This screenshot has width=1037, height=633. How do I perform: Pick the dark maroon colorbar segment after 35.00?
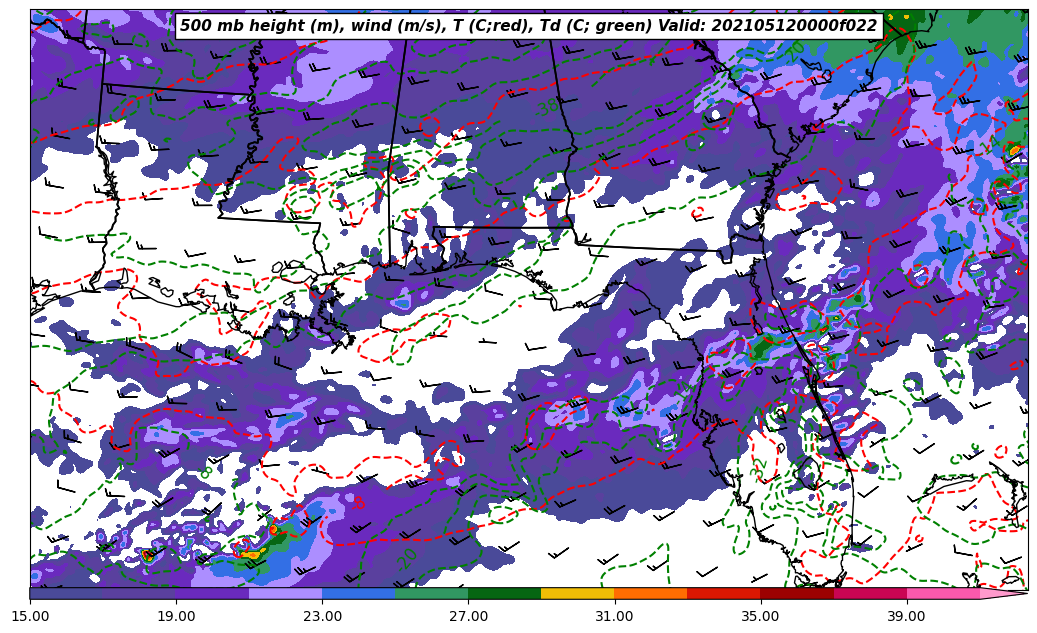pos(797,593)
